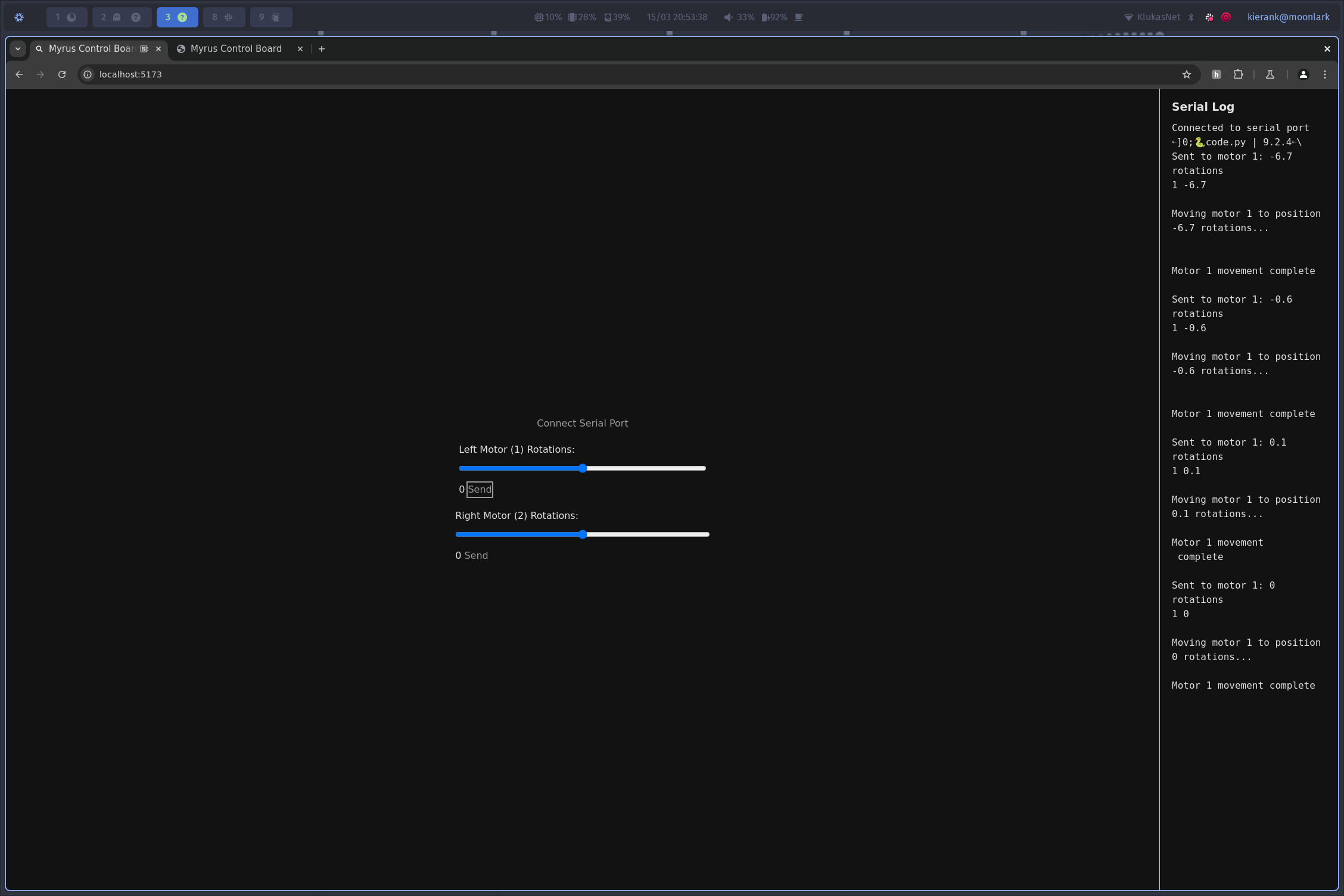Image resolution: width=1344 pixels, height=896 pixels.
Task: Click the 'h' extension icon in the toolbar
Action: point(1216,74)
